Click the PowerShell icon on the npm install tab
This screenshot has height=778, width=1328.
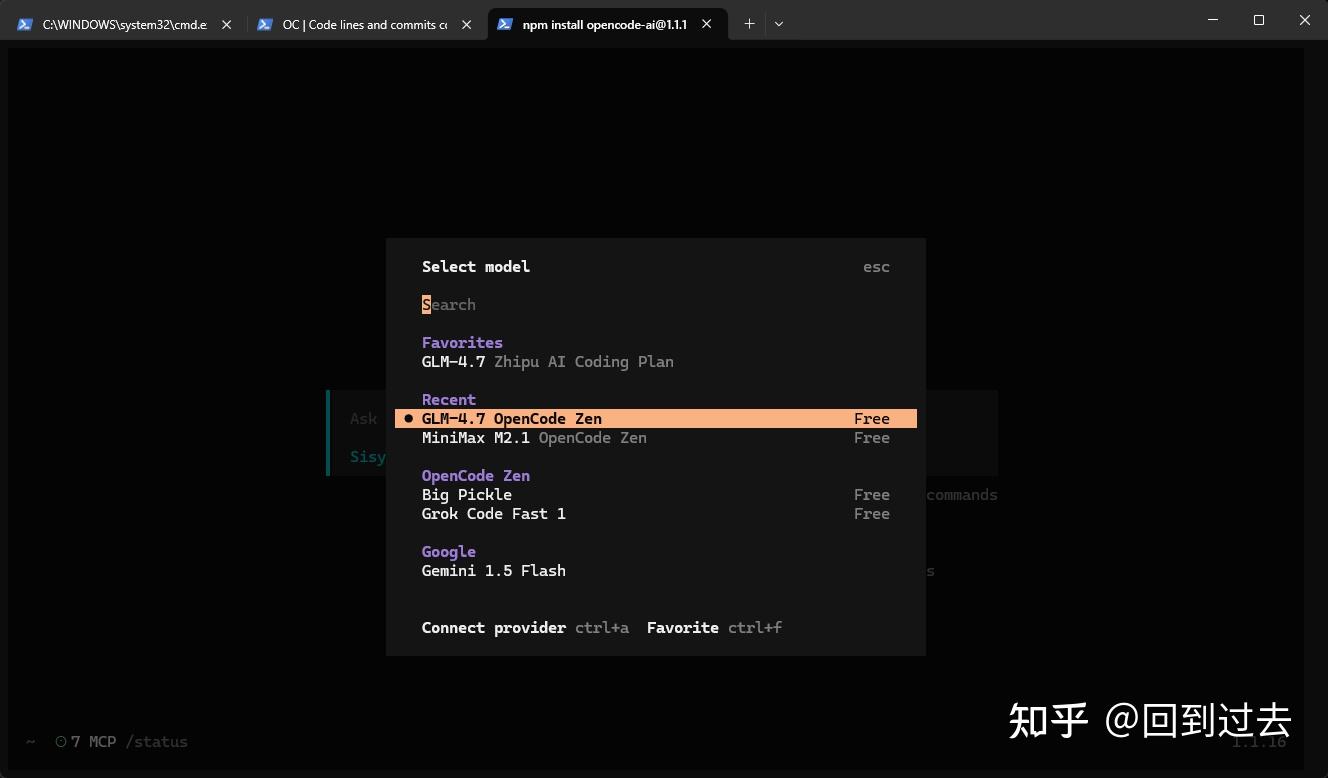tap(505, 24)
